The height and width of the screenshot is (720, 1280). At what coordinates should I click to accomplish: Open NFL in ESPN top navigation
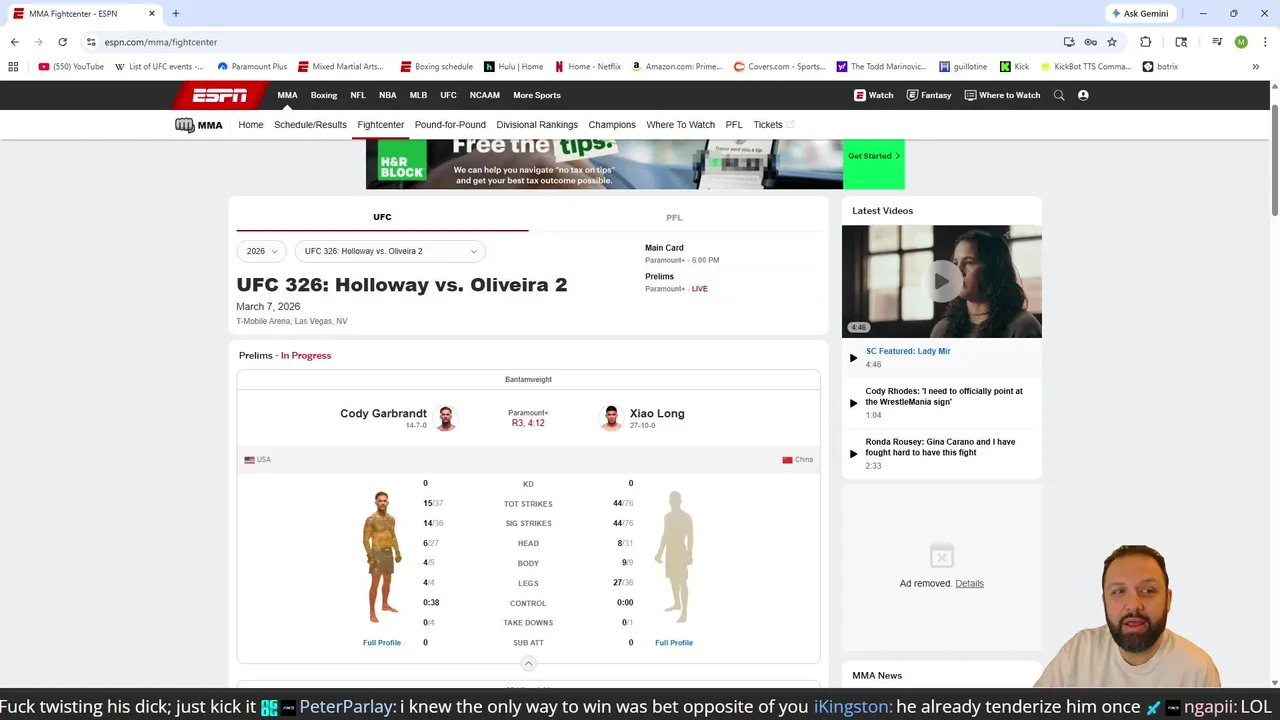(x=358, y=95)
